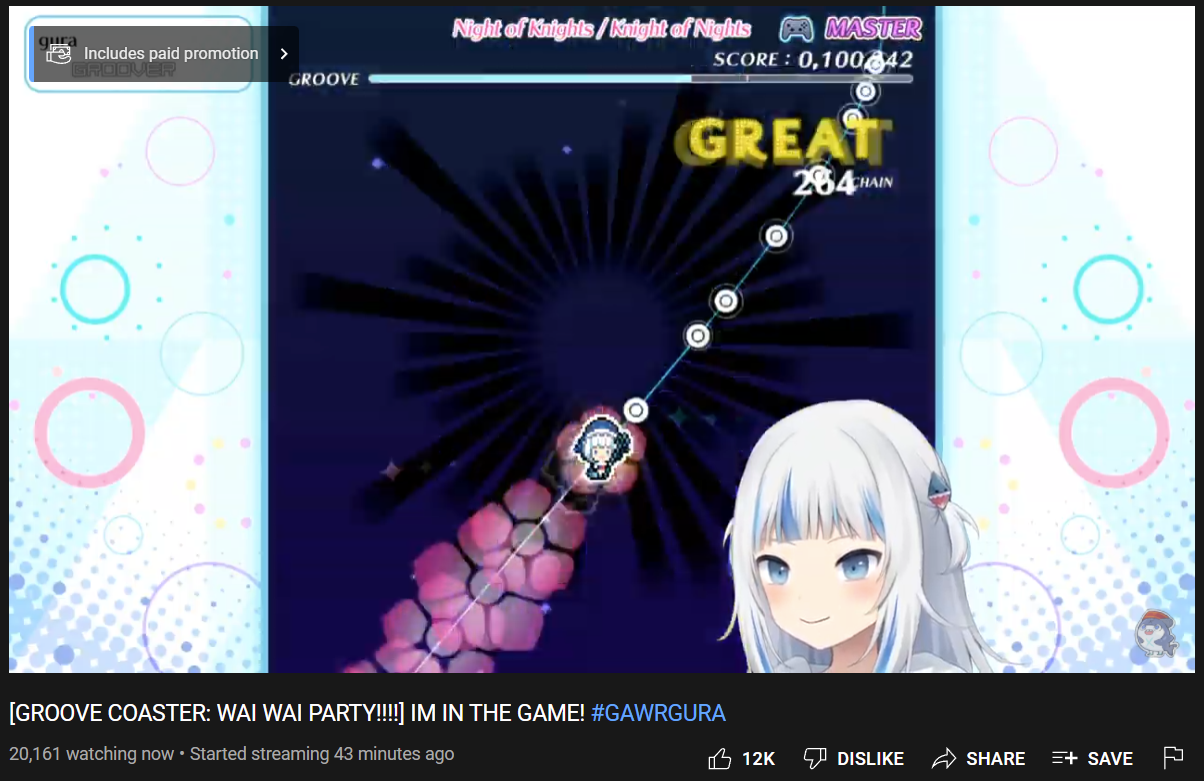Click the GROOVE gauge progress bar
Viewport: 1204px width, 781px height.
coord(640,78)
